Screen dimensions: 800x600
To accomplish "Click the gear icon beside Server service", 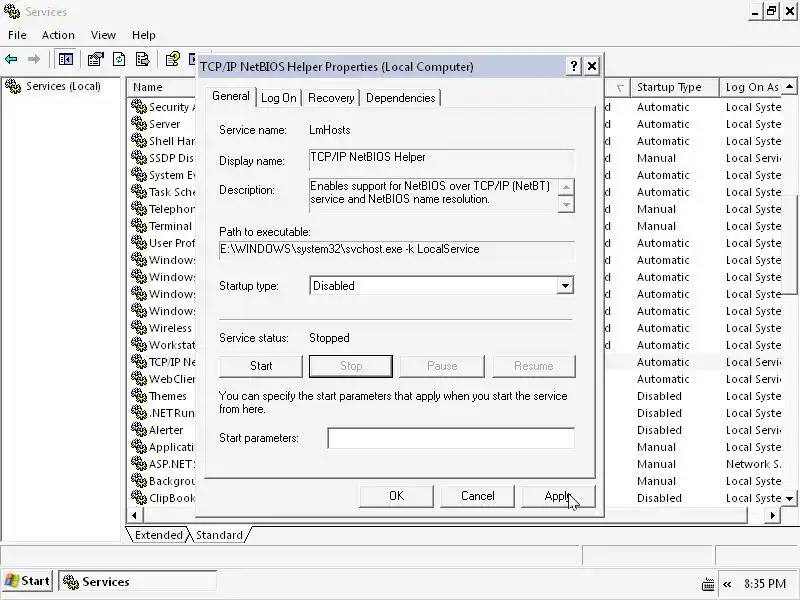I will click(139, 123).
